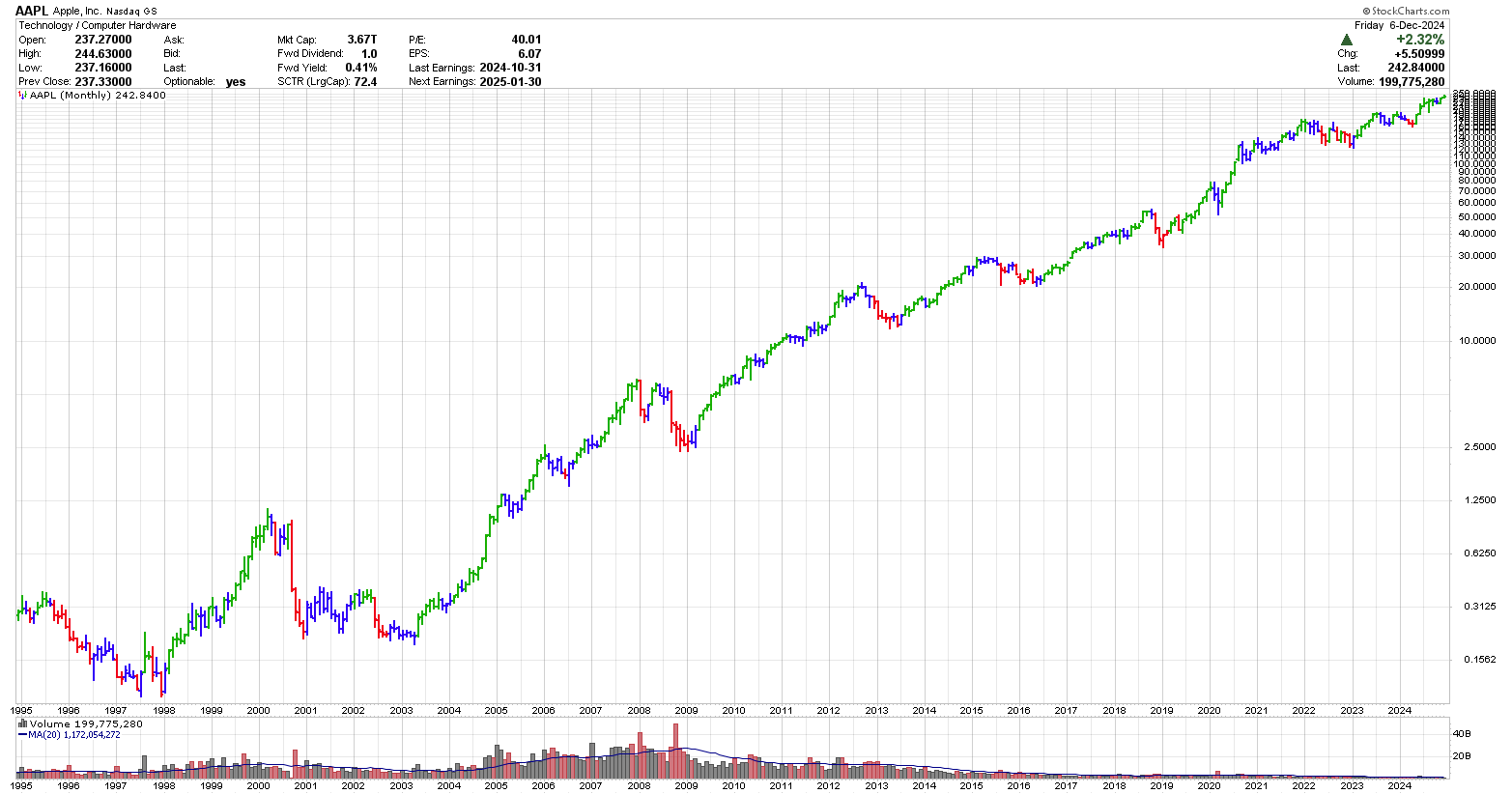Click the P/E value 40.01
Image resolution: width=1512 pixels, height=794 pixels.
pos(527,40)
